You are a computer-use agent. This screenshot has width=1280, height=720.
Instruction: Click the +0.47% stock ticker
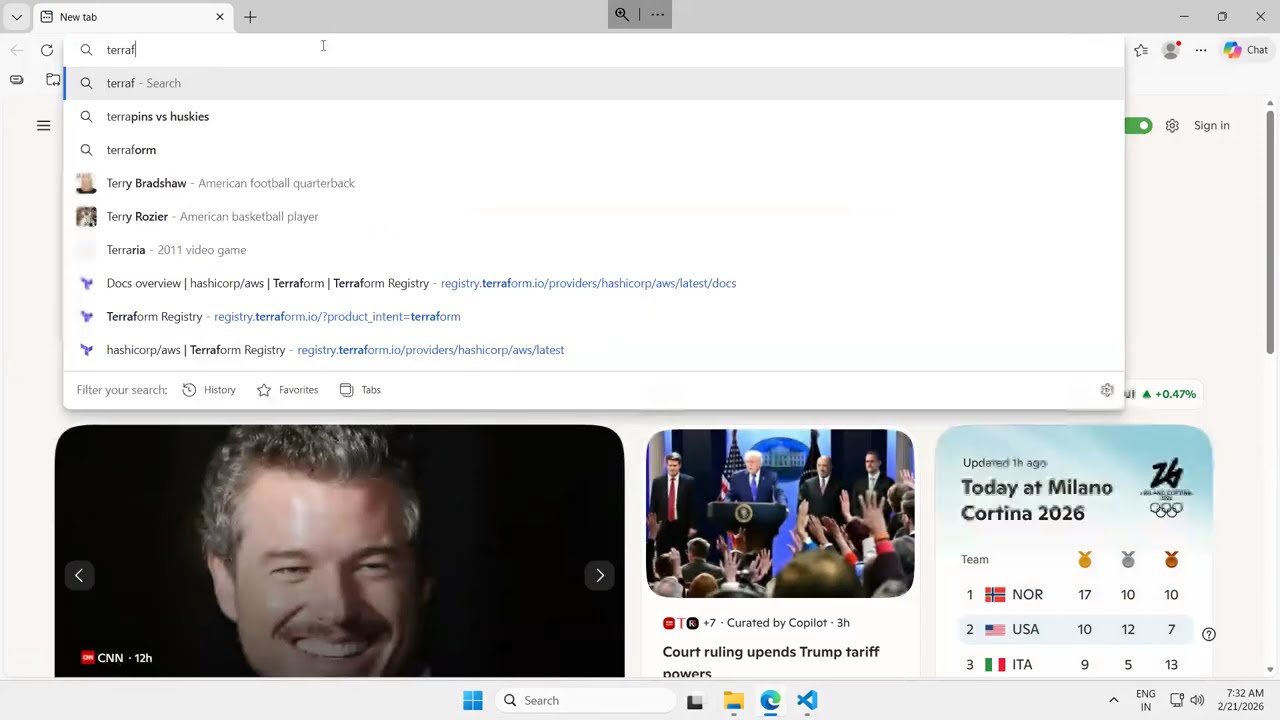(x=1169, y=394)
